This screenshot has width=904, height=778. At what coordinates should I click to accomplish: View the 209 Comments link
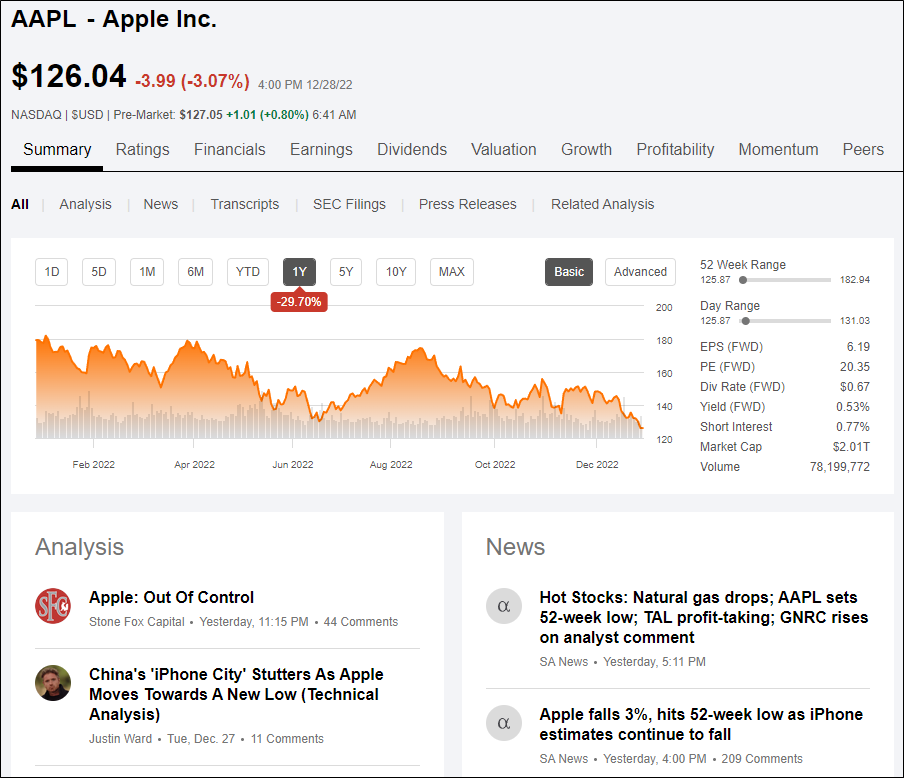(x=762, y=759)
